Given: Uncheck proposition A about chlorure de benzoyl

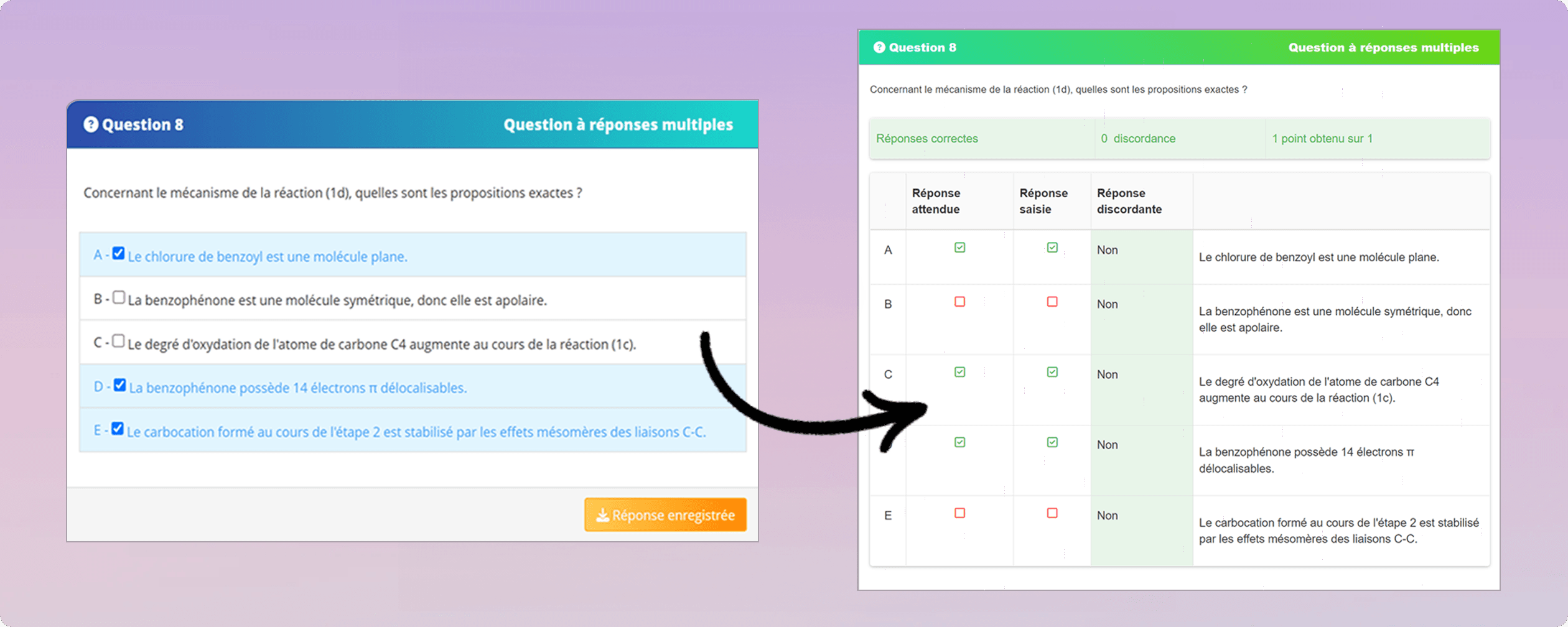Looking at the screenshot, I should (x=118, y=253).
